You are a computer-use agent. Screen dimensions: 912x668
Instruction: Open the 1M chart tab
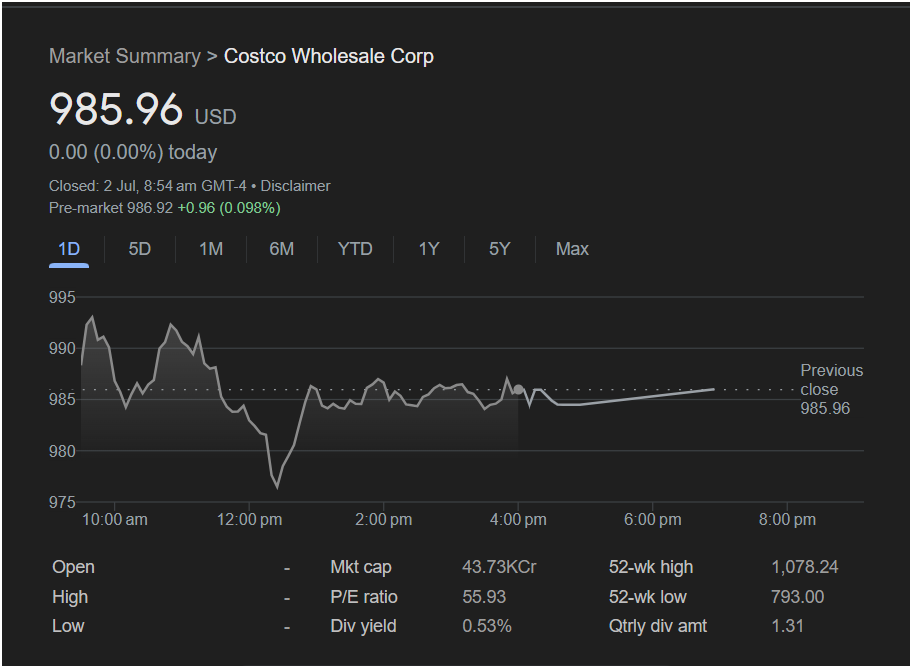click(211, 249)
